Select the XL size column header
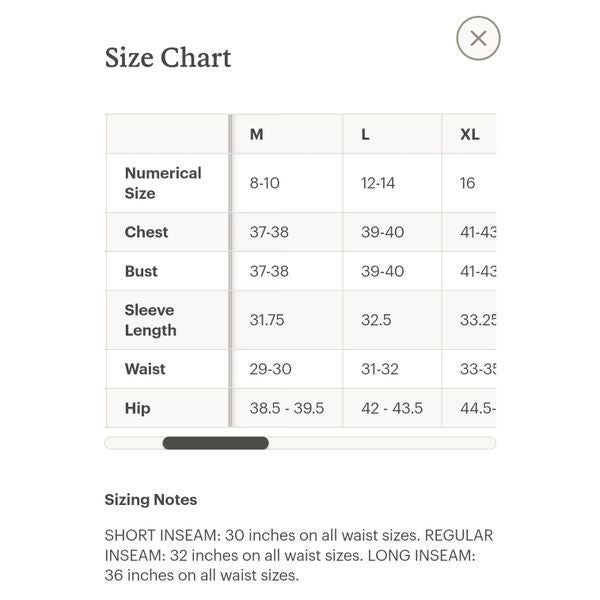This screenshot has height=600, width=600. pyautogui.click(x=470, y=134)
